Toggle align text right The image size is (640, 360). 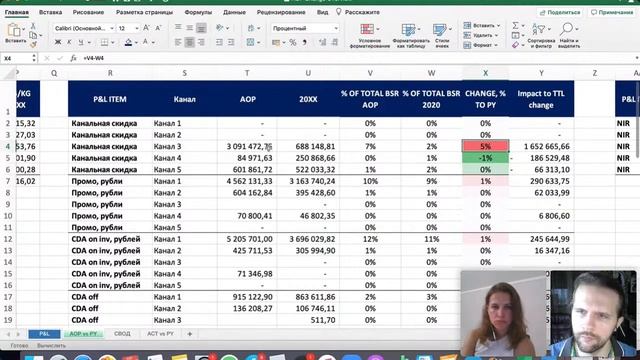pos(201,42)
